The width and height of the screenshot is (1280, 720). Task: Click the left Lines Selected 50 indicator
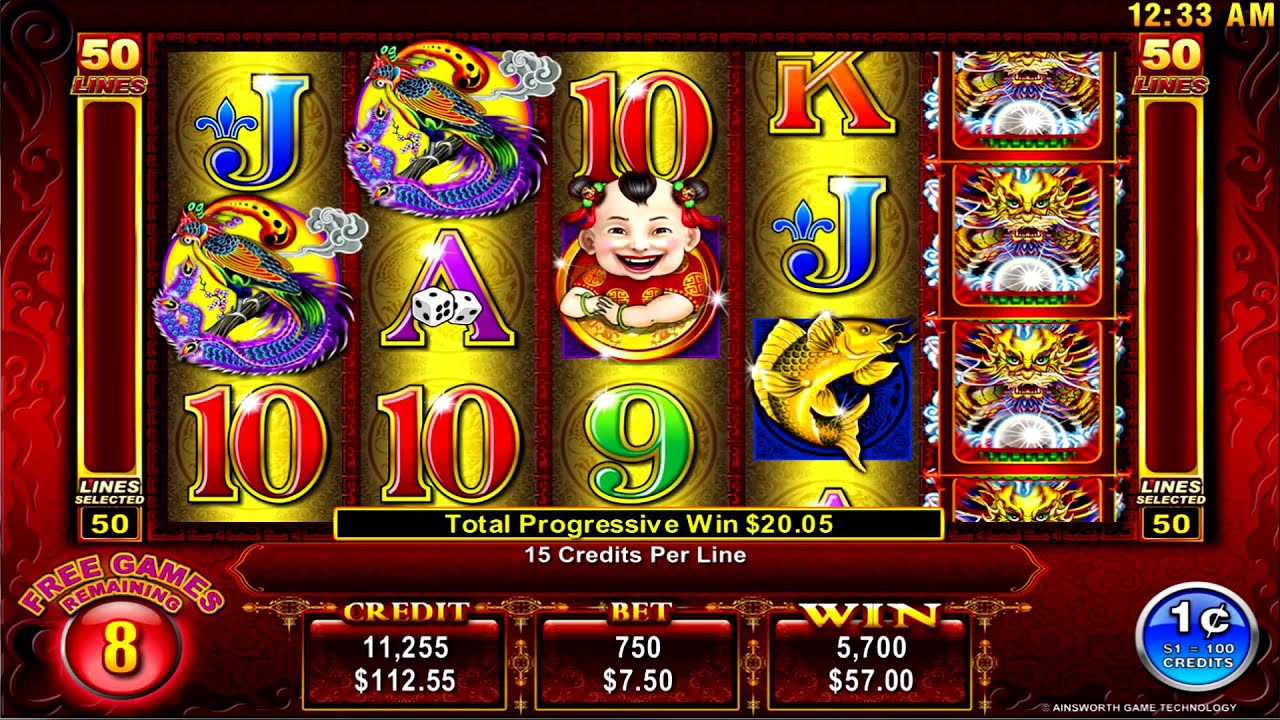click(110, 510)
